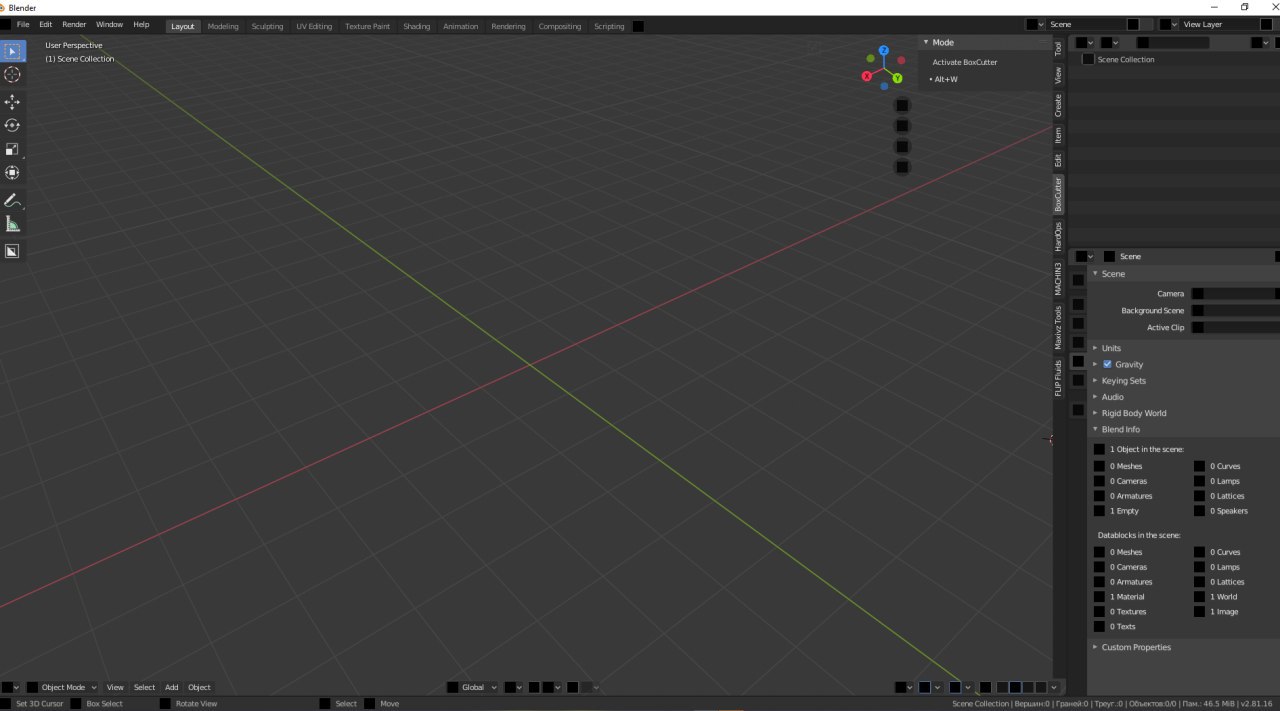Select the Annotate pencil tool

coord(13,201)
